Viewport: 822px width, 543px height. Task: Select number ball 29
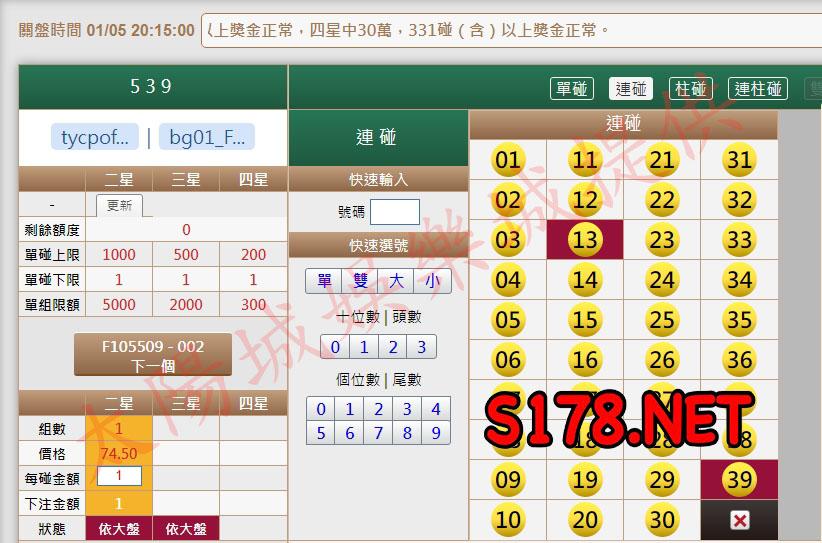pos(662,480)
